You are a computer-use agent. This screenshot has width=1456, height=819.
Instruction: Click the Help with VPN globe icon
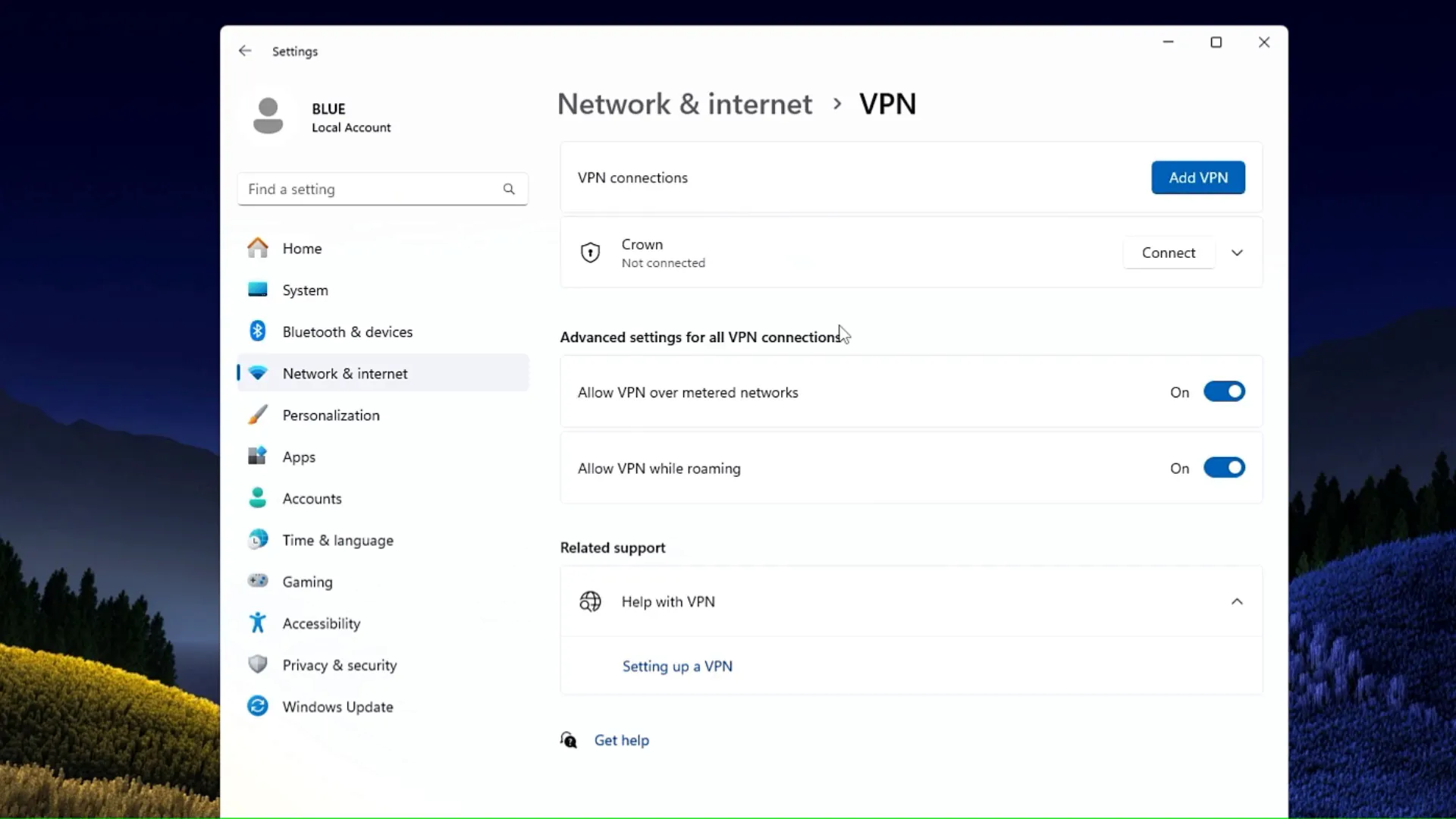pos(590,601)
